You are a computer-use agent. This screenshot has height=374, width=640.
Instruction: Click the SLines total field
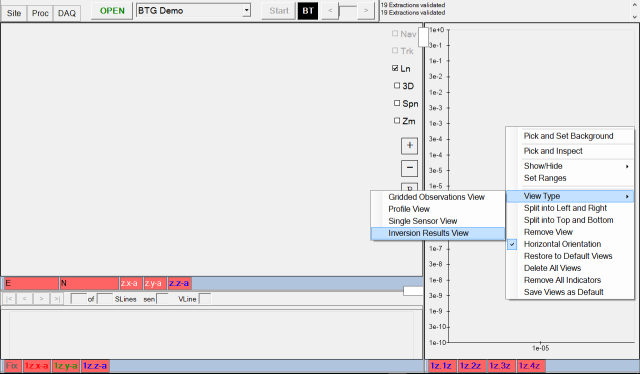click(x=105, y=299)
